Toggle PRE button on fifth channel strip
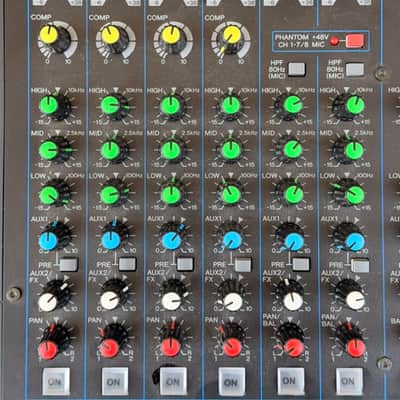Screen dimensions: 400x400 pos(301,265)
